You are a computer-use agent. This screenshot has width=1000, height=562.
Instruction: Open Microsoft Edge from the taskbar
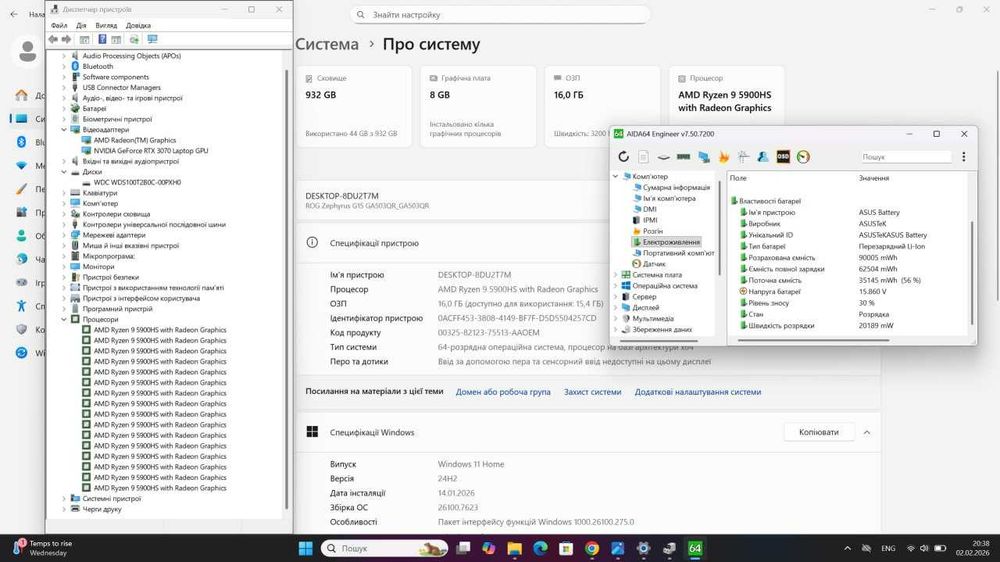[x=540, y=548]
